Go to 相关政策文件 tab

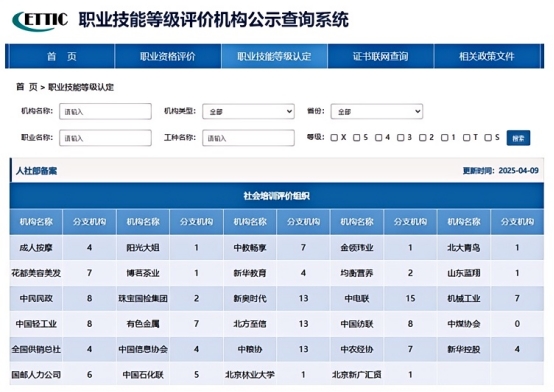click(487, 56)
